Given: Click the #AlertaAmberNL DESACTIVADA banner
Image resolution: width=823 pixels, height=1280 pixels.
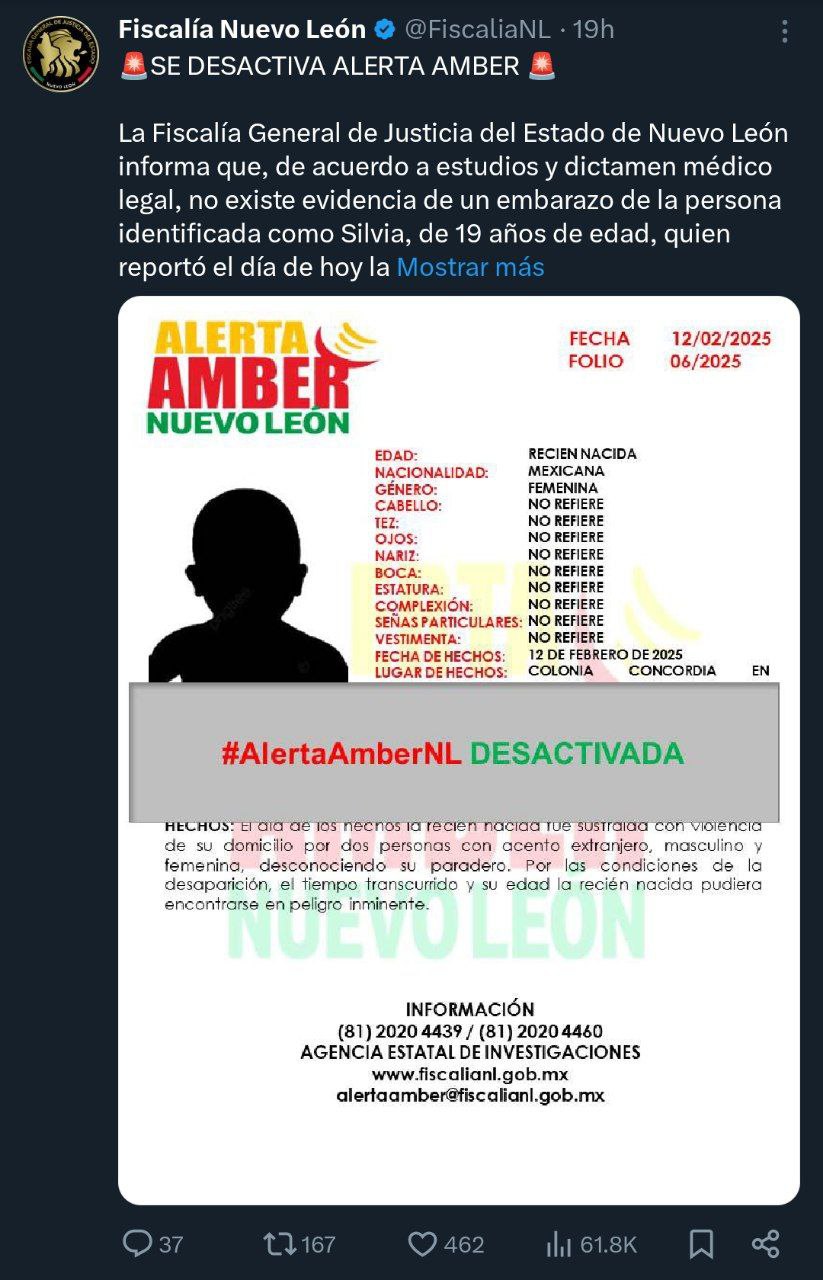Looking at the screenshot, I should [x=454, y=753].
